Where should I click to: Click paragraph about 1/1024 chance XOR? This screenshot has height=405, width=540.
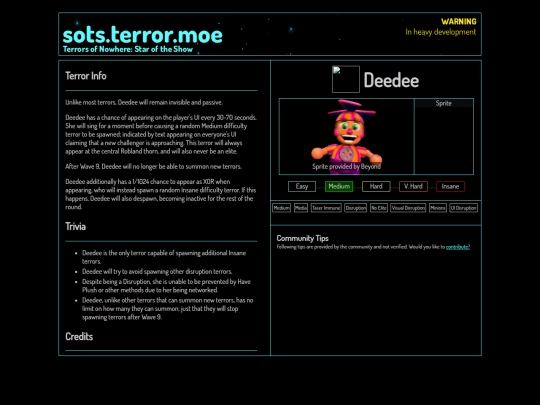(x=160, y=194)
